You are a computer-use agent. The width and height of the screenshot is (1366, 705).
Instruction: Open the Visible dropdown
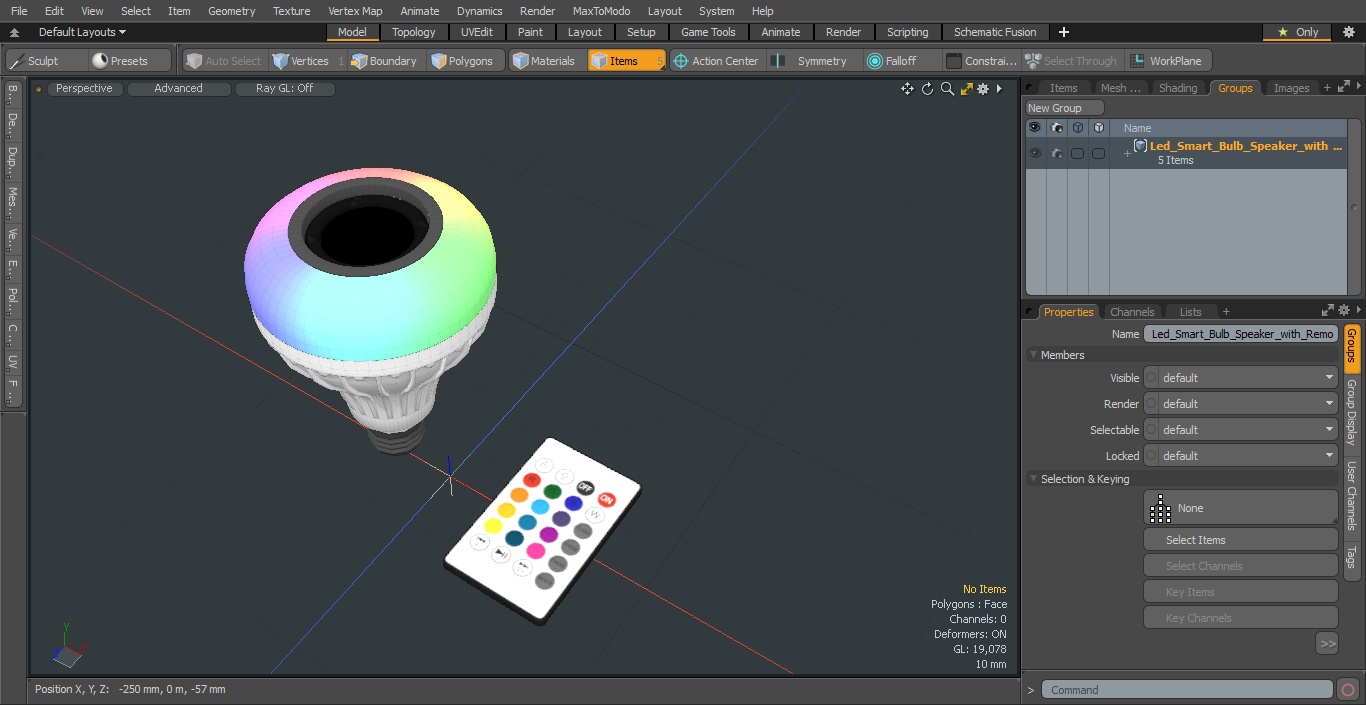point(1241,378)
